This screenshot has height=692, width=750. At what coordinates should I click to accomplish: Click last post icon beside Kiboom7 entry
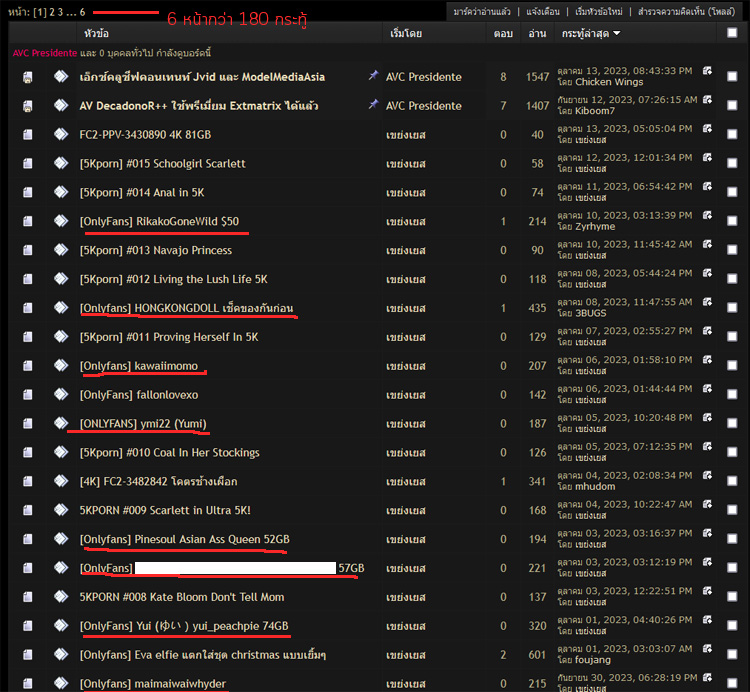pyautogui.click(x=707, y=99)
